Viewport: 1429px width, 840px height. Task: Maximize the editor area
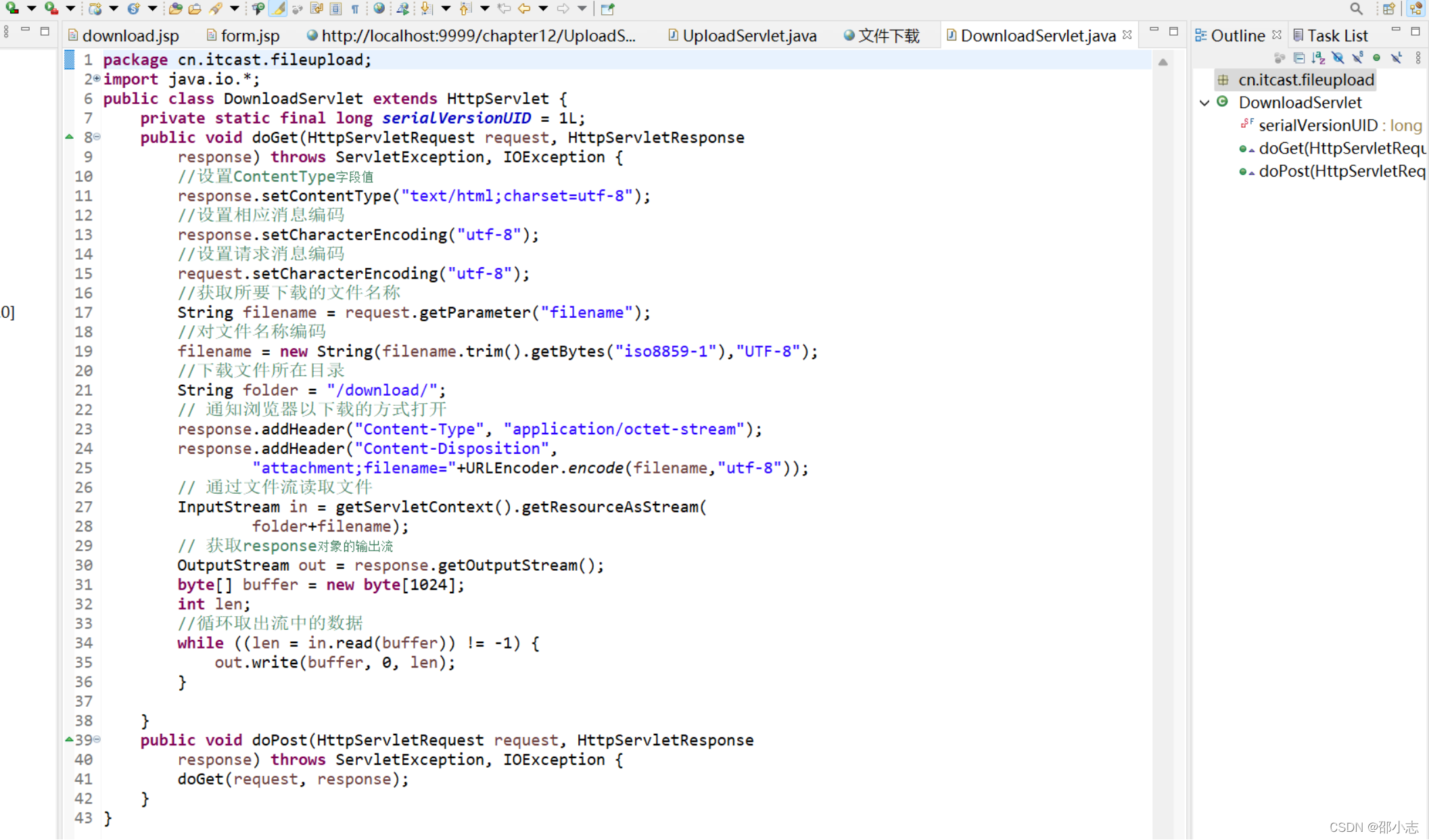pos(1173,31)
